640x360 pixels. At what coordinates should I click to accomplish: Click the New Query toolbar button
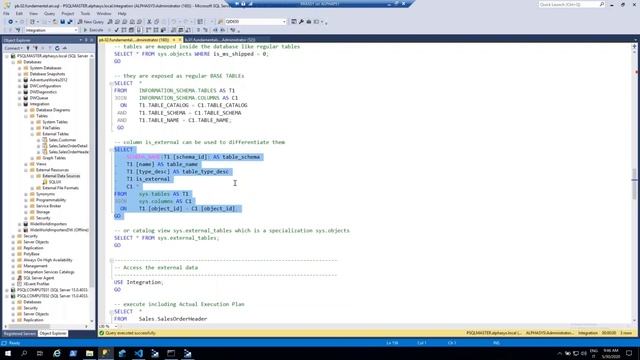(91, 22)
